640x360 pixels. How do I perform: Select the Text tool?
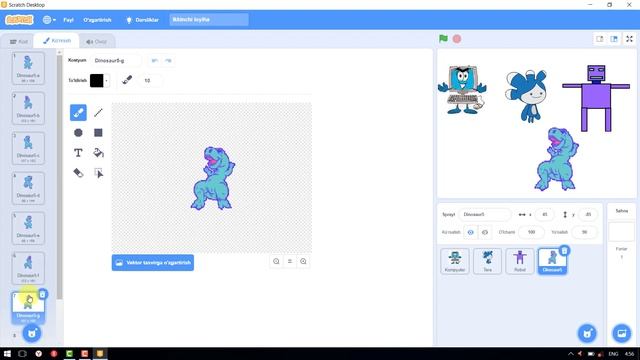[78, 153]
